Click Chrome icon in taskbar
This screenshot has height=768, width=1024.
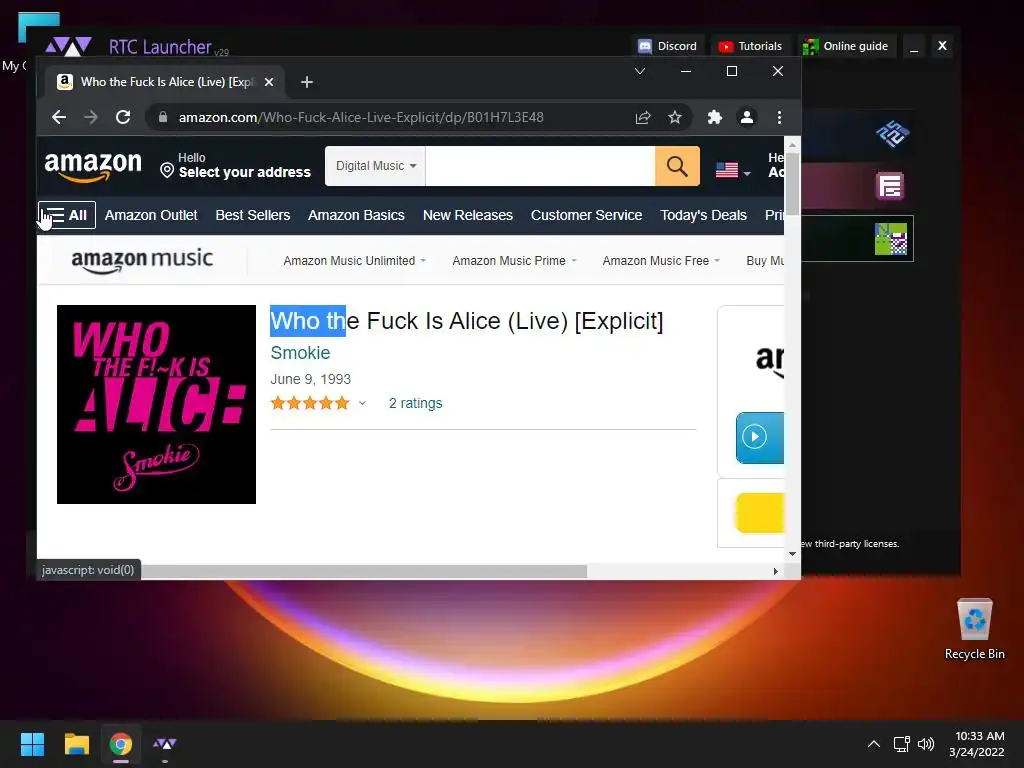click(x=120, y=744)
